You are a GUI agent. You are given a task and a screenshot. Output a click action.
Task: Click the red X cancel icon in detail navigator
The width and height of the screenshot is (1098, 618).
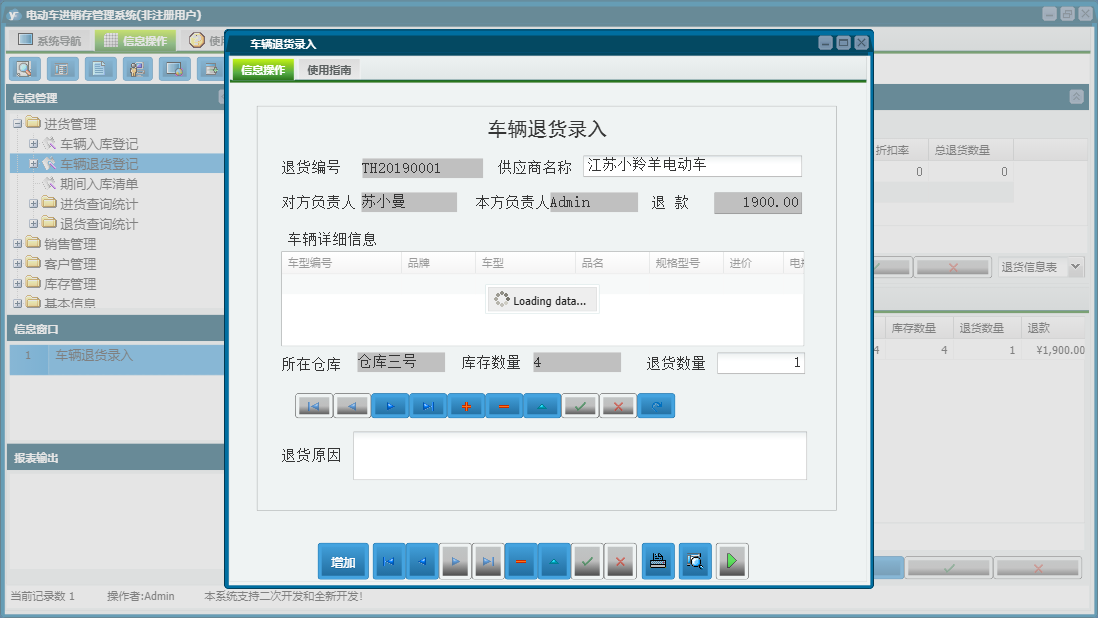pyautogui.click(x=618, y=406)
